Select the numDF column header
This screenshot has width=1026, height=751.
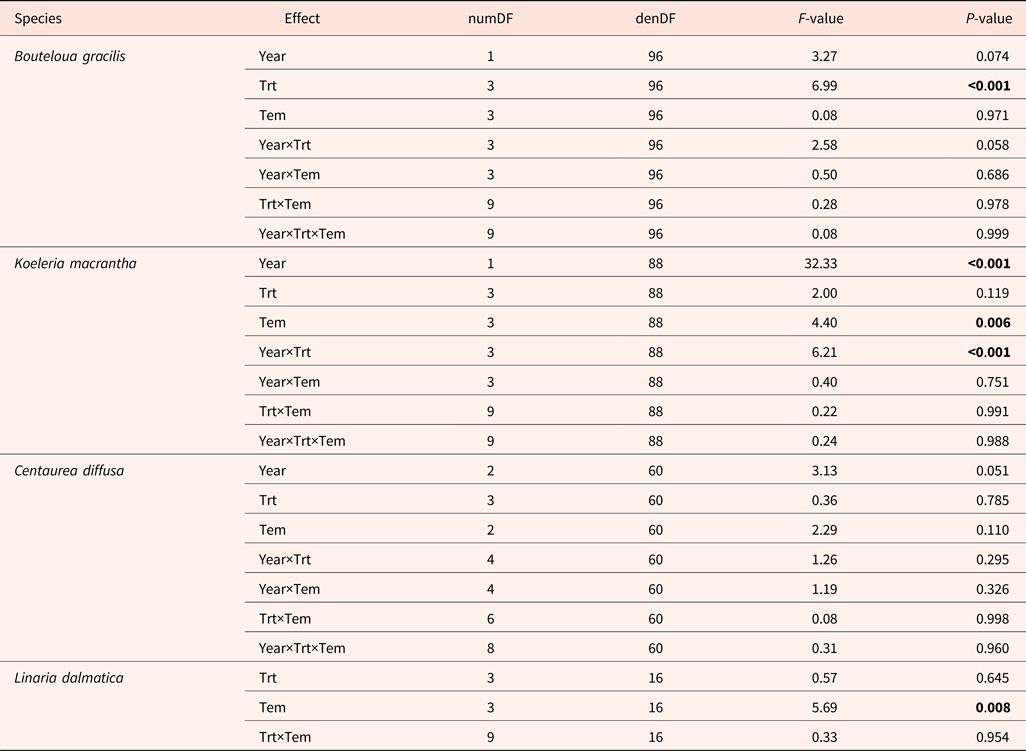[490, 18]
